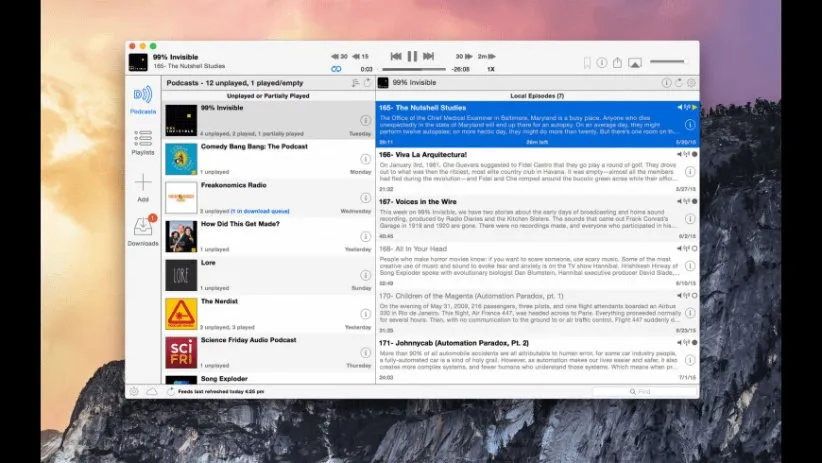The width and height of the screenshot is (822, 463).
Task: Click the Unplayed or Partially Played header
Action: 268,95
